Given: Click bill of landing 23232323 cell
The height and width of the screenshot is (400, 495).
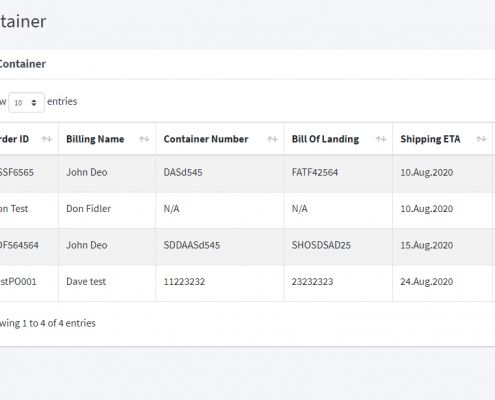Looking at the screenshot, I should 338,283.
